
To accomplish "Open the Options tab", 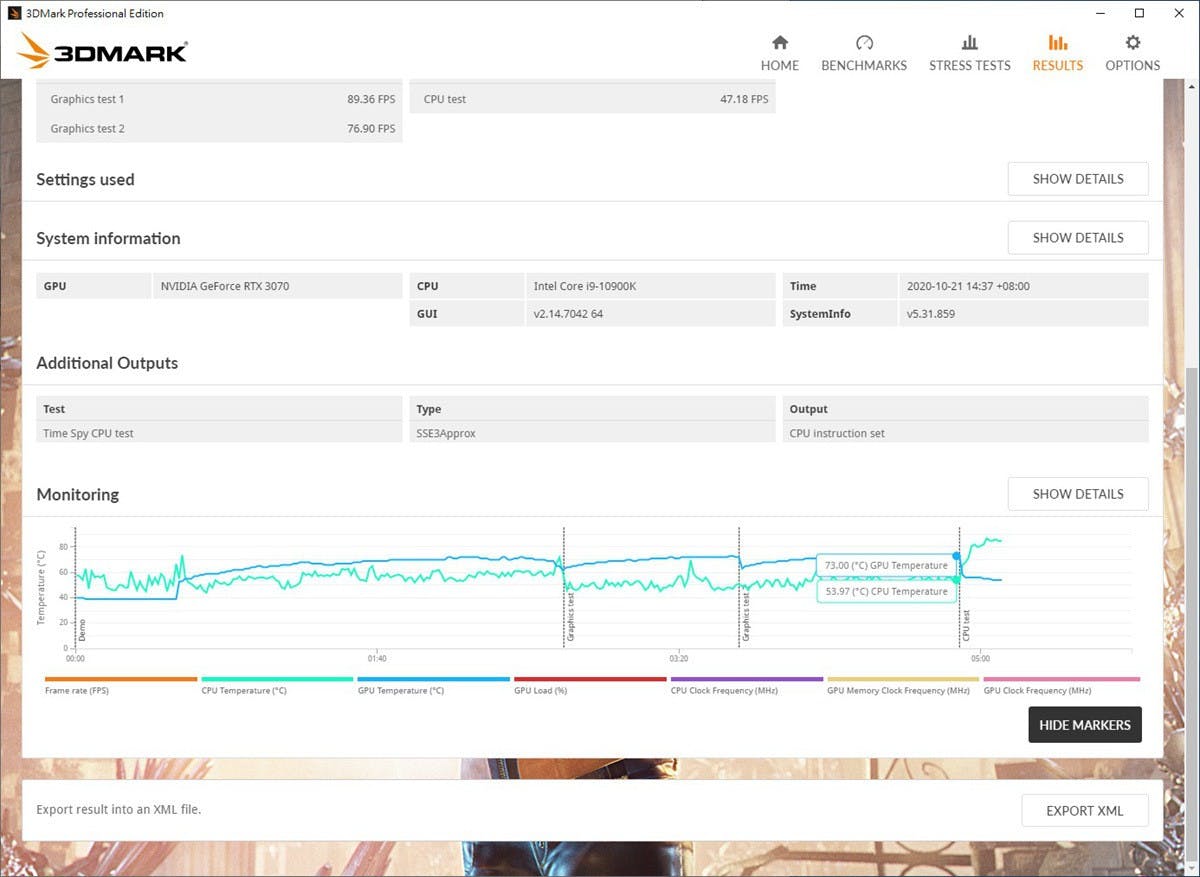I will [x=1132, y=53].
